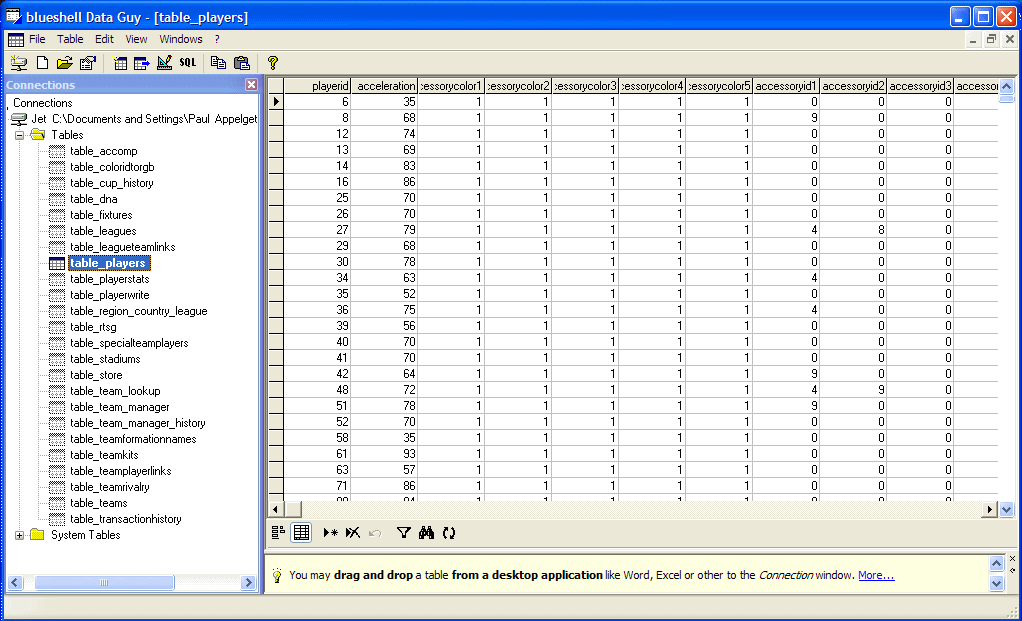This screenshot has height=621, width=1022.
Task: Toggle the grid view button
Action: click(300, 533)
